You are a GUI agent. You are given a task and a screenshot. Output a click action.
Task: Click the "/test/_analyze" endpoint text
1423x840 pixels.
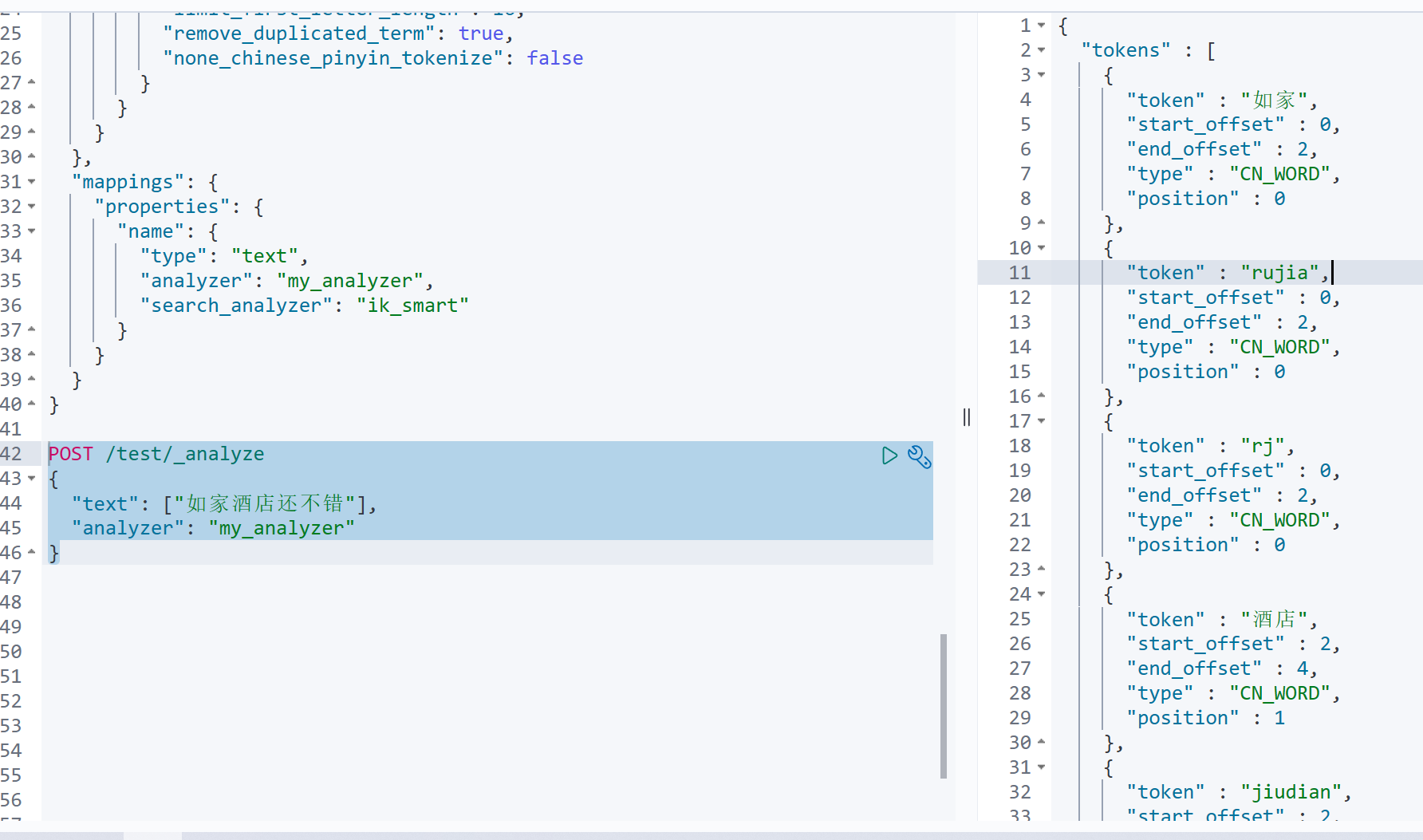[x=185, y=454]
